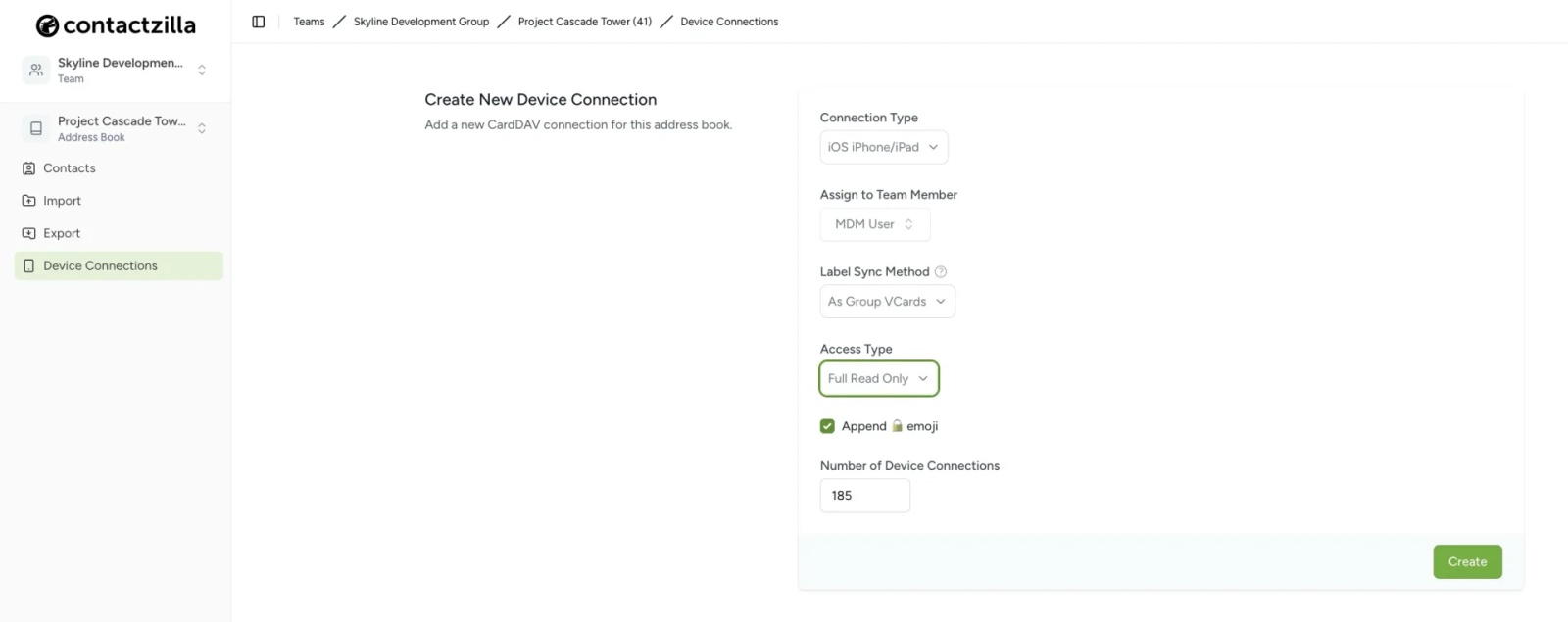Click the contactzilla logo

(116, 25)
